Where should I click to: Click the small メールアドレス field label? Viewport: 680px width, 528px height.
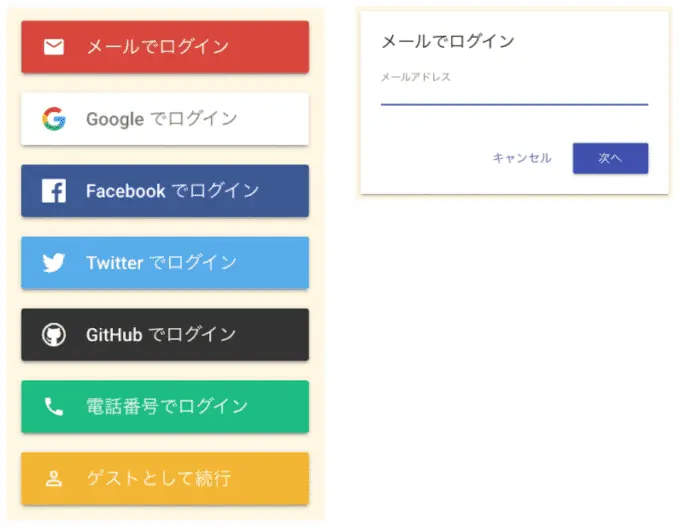point(416,77)
